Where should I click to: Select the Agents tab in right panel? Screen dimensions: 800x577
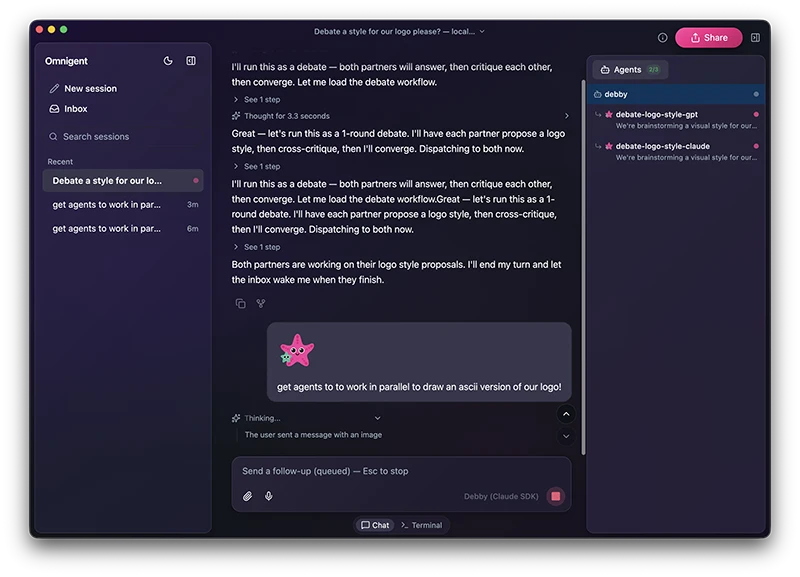630,69
